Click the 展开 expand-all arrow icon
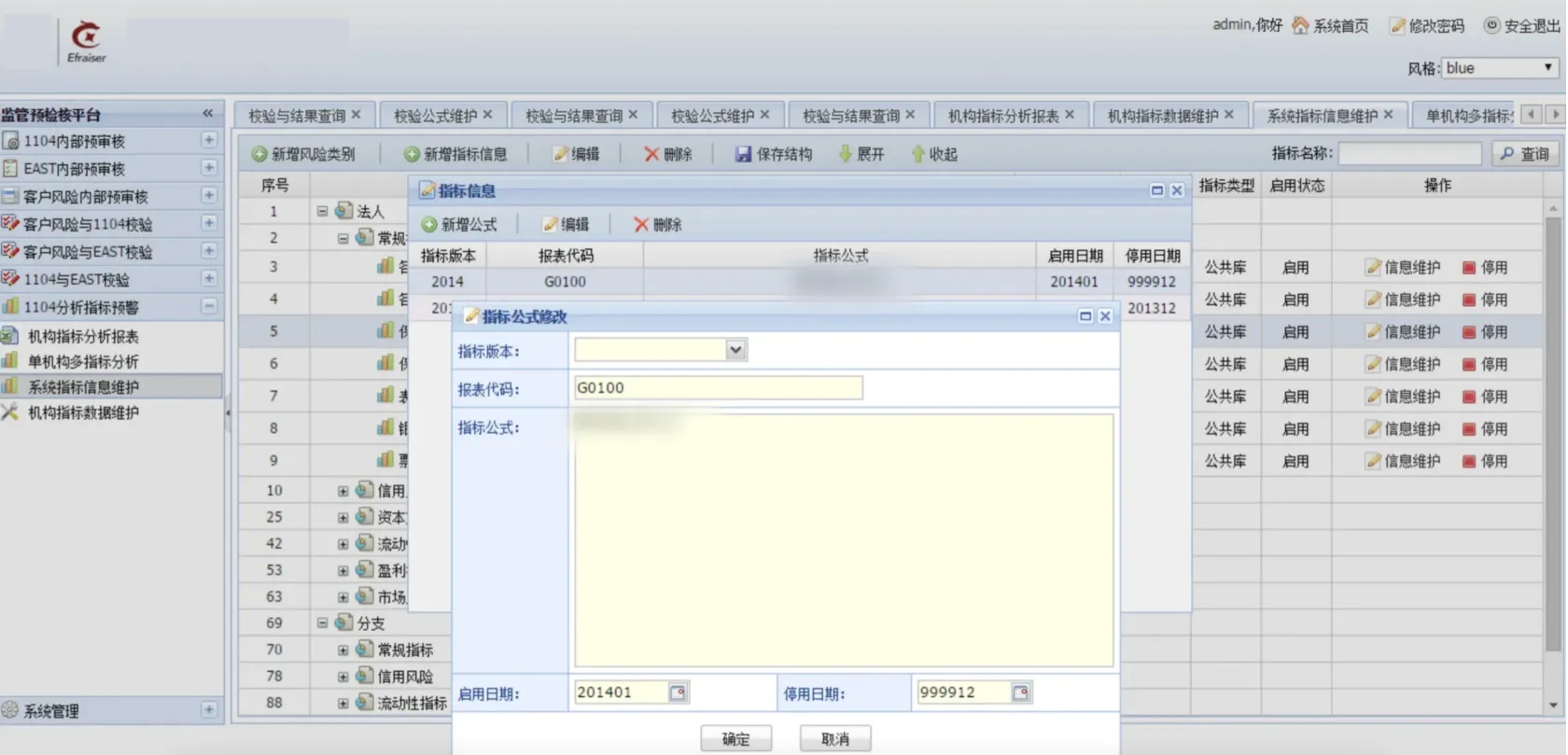Screen dimensions: 1568x755 (845, 154)
